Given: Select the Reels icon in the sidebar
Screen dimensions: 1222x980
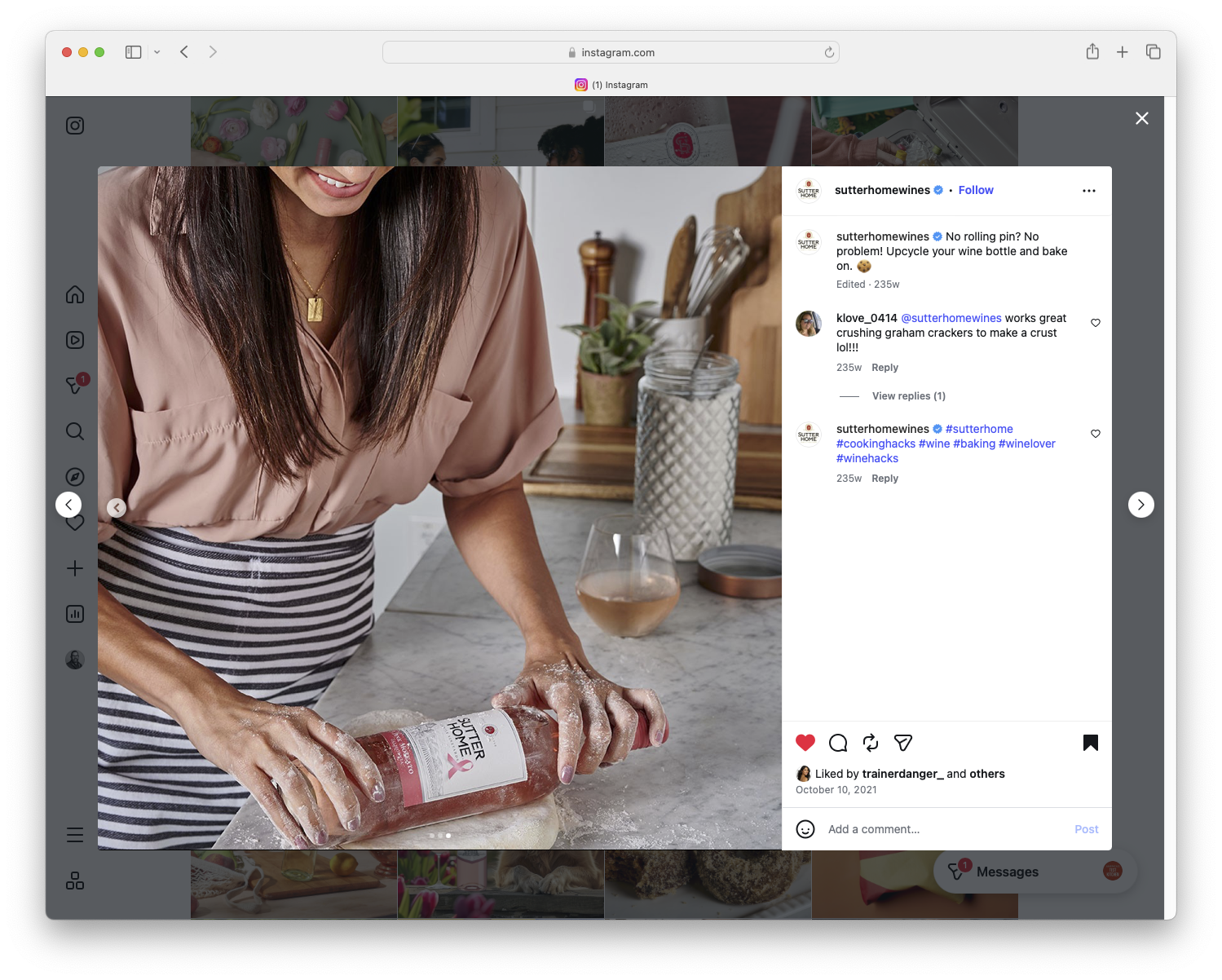Looking at the screenshot, I should click(74, 340).
